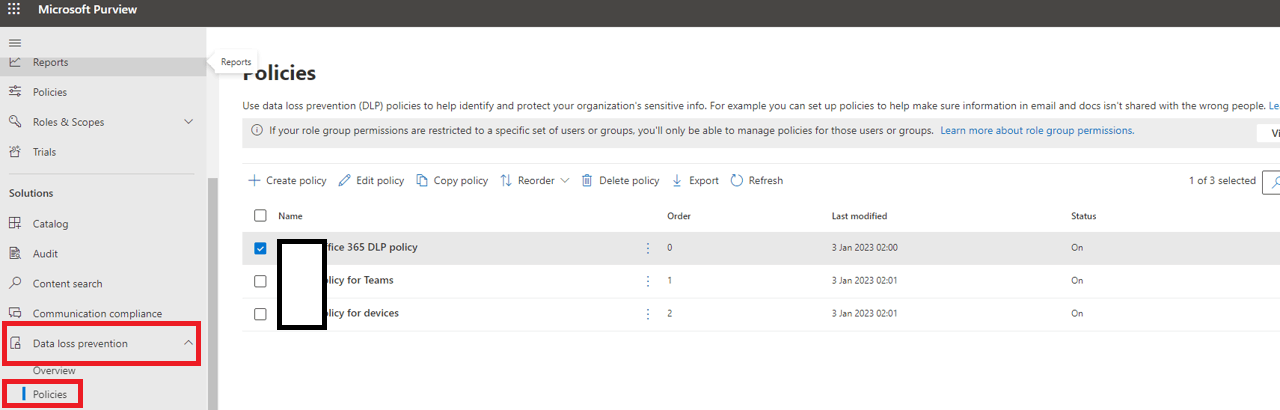This screenshot has width=1280, height=410.
Task: Click the Audit document icon
Action: (15, 254)
